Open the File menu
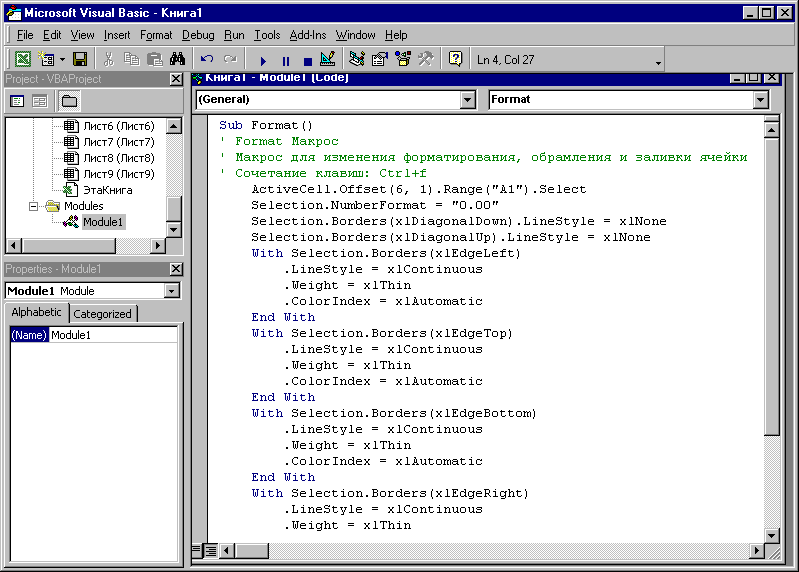The height and width of the screenshot is (572, 799). click(x=25, y=35)
